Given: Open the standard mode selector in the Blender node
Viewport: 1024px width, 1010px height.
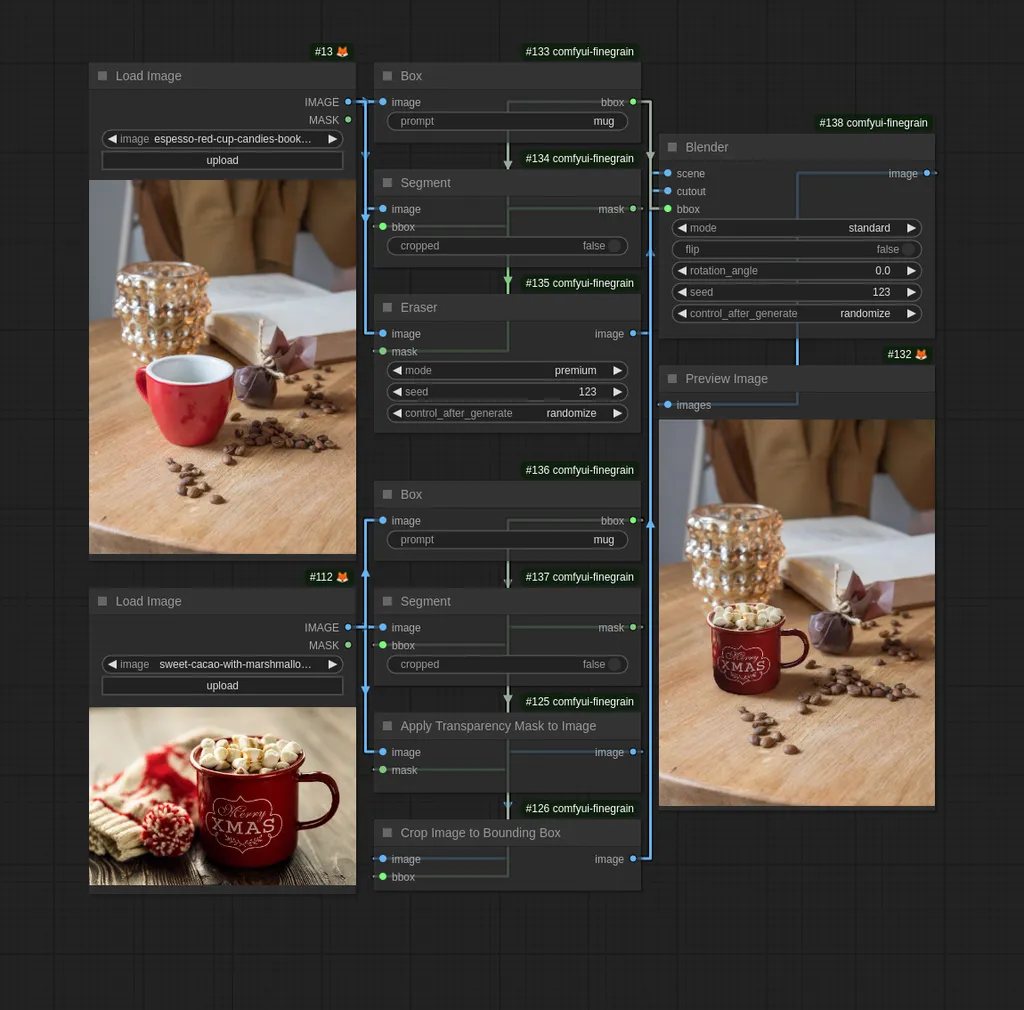Looking at the screenshot, I should click(796, 227).
